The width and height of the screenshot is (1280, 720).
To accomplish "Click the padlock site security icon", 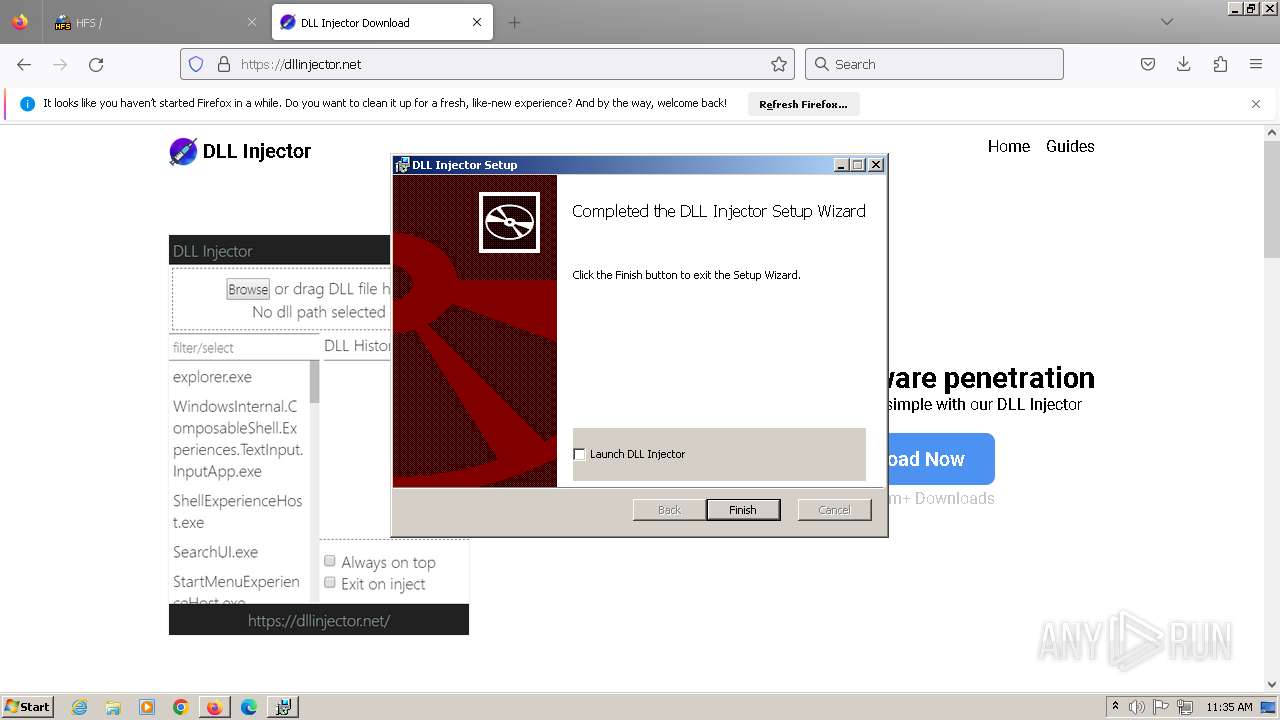I will point(224,64).
